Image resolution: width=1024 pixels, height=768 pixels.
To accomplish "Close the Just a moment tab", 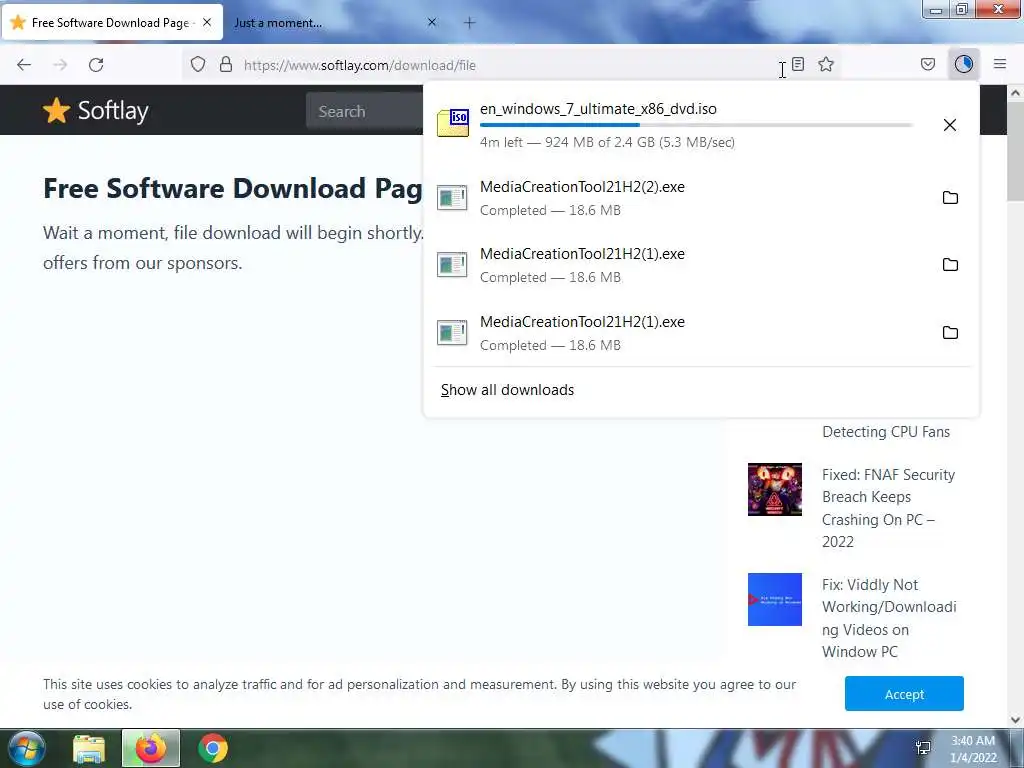I will tap(432, 22).
